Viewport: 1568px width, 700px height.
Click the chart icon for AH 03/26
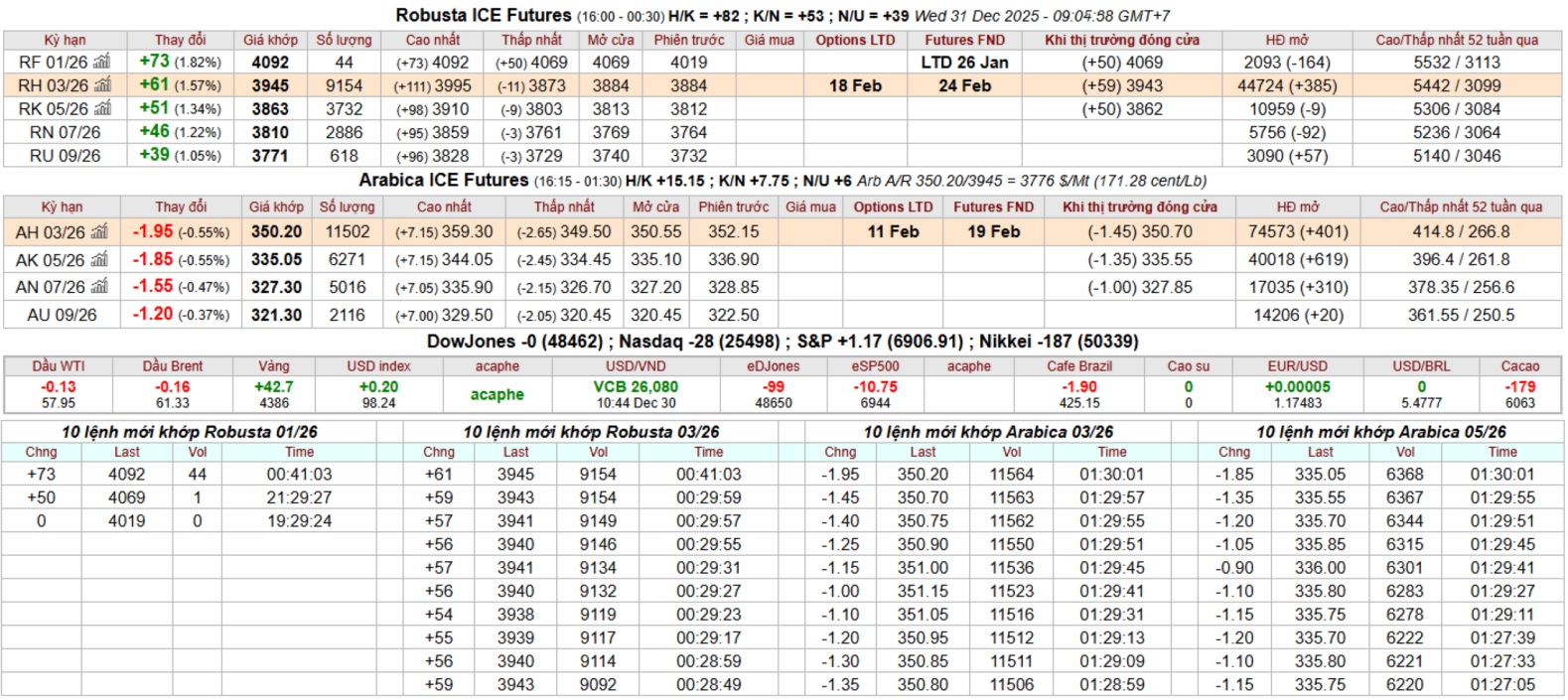tap(99, 232)
